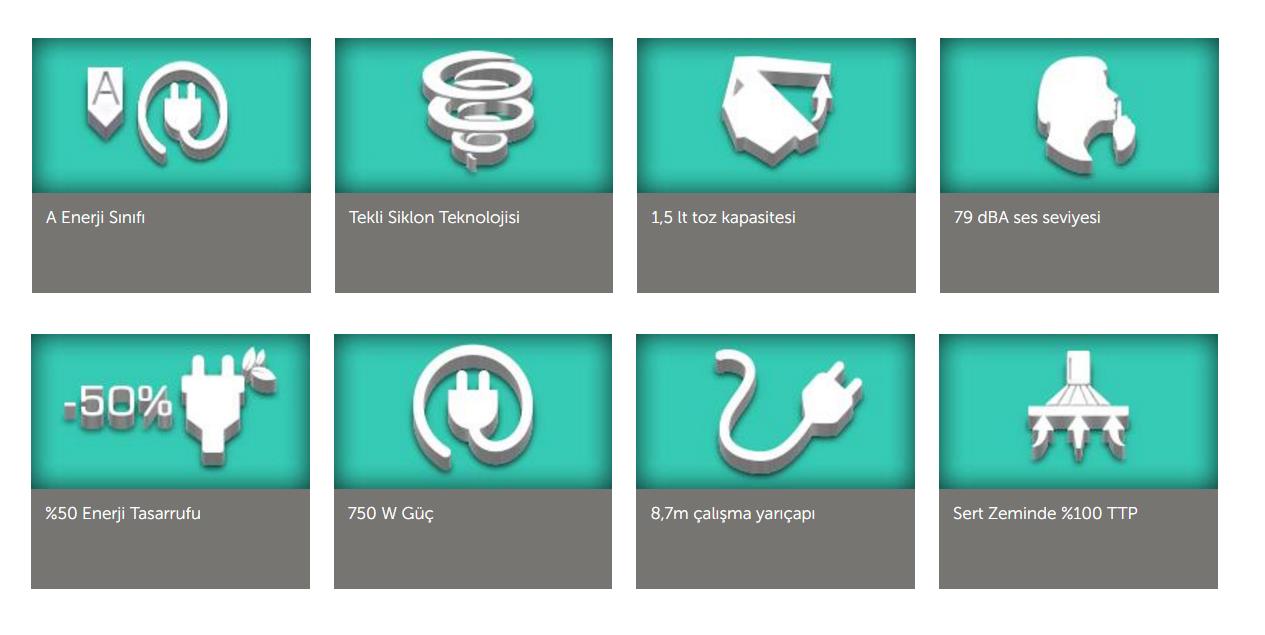
Task: Click the -50% text graphic
Action: (x=119, y=404)
